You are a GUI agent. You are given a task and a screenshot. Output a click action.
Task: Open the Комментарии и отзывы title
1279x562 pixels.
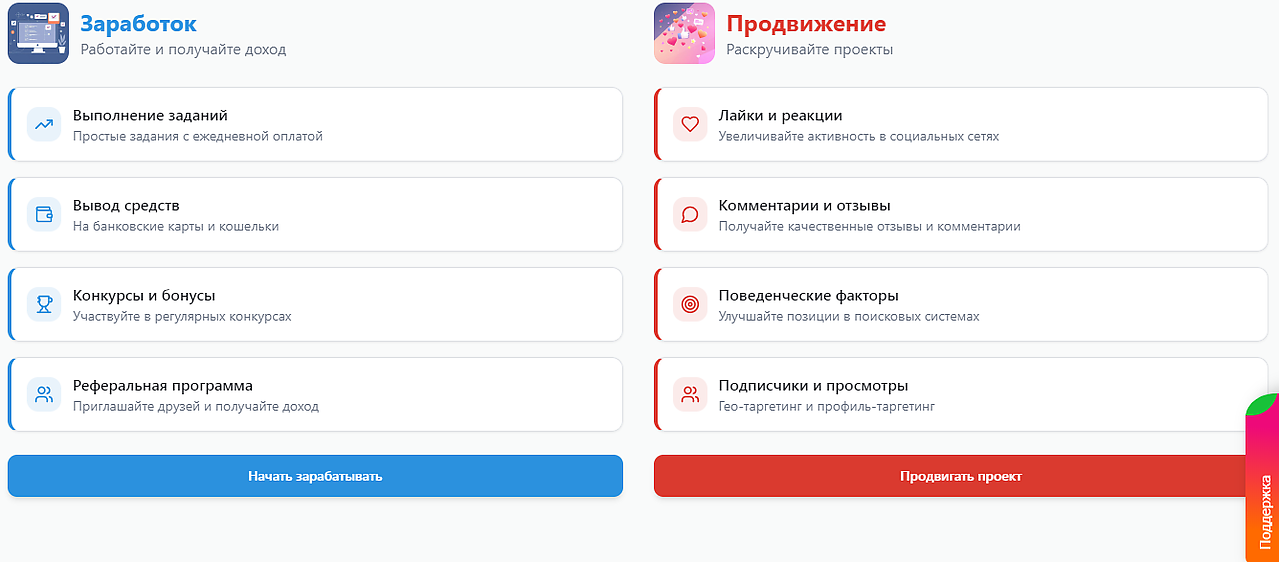[x=804, y=206]
